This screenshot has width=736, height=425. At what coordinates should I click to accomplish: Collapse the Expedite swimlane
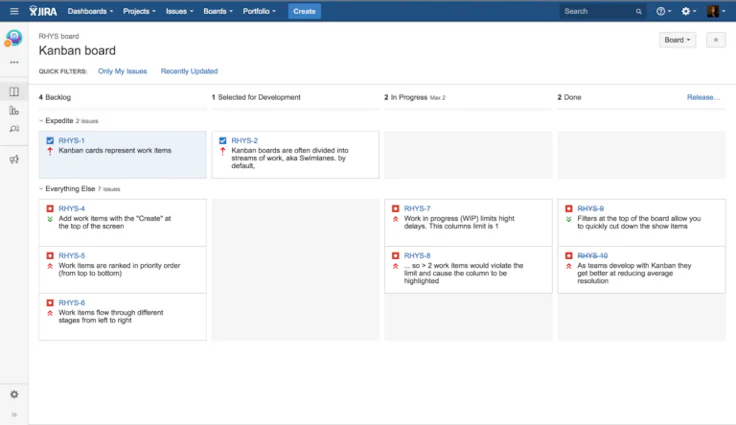pos(42,120)
